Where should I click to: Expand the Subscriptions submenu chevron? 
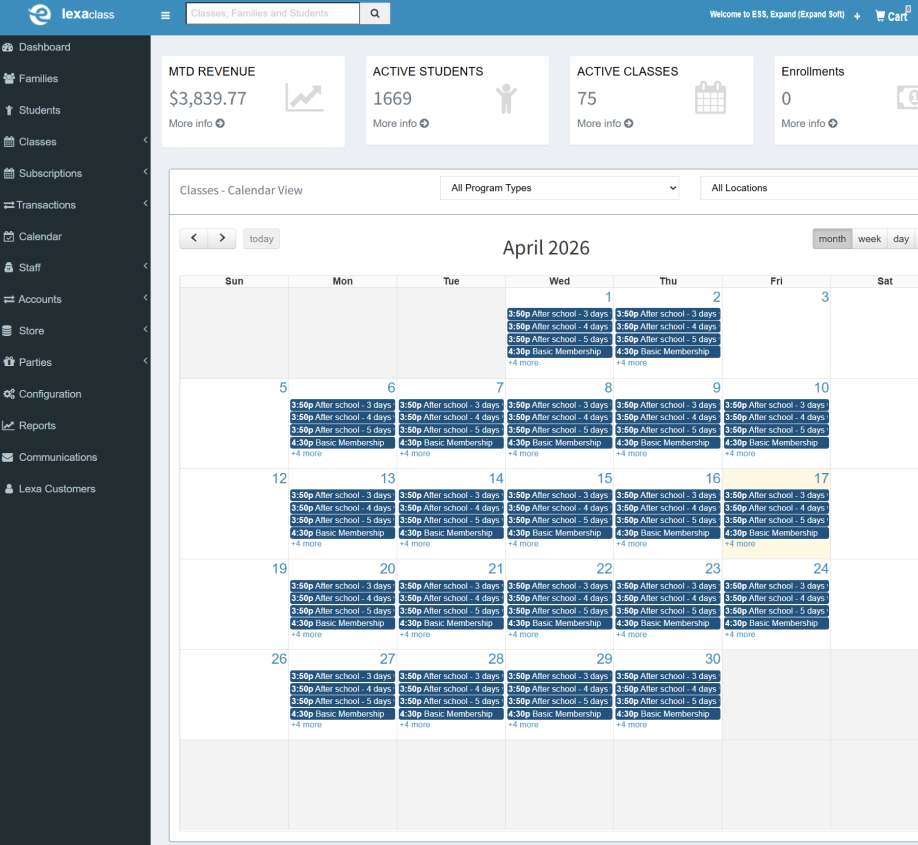(145, 172)
